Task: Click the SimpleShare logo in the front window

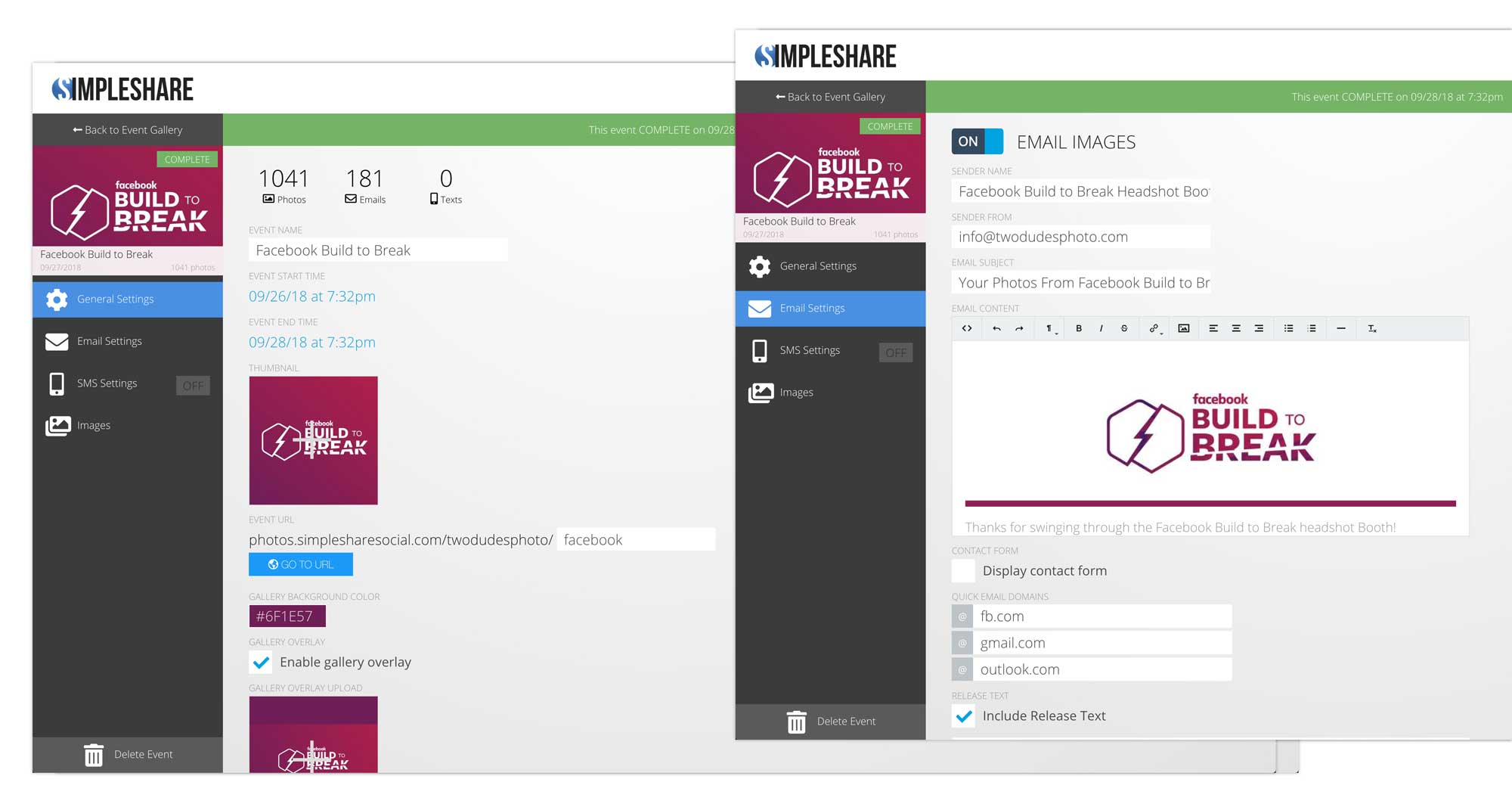Action: point(825,56)
